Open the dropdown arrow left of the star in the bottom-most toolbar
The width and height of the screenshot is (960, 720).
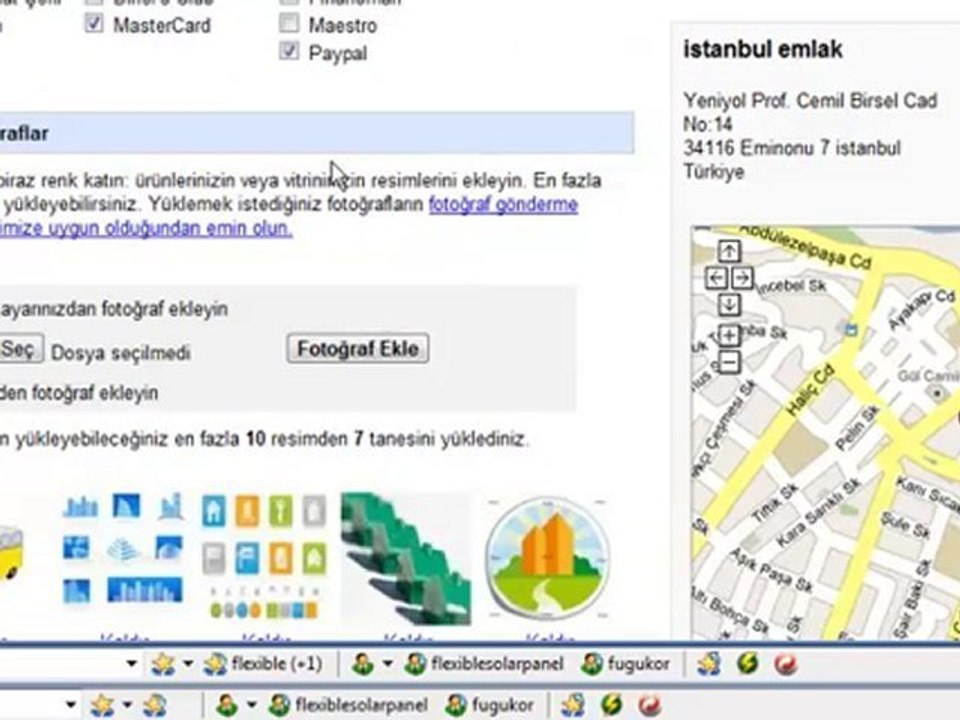70,705
